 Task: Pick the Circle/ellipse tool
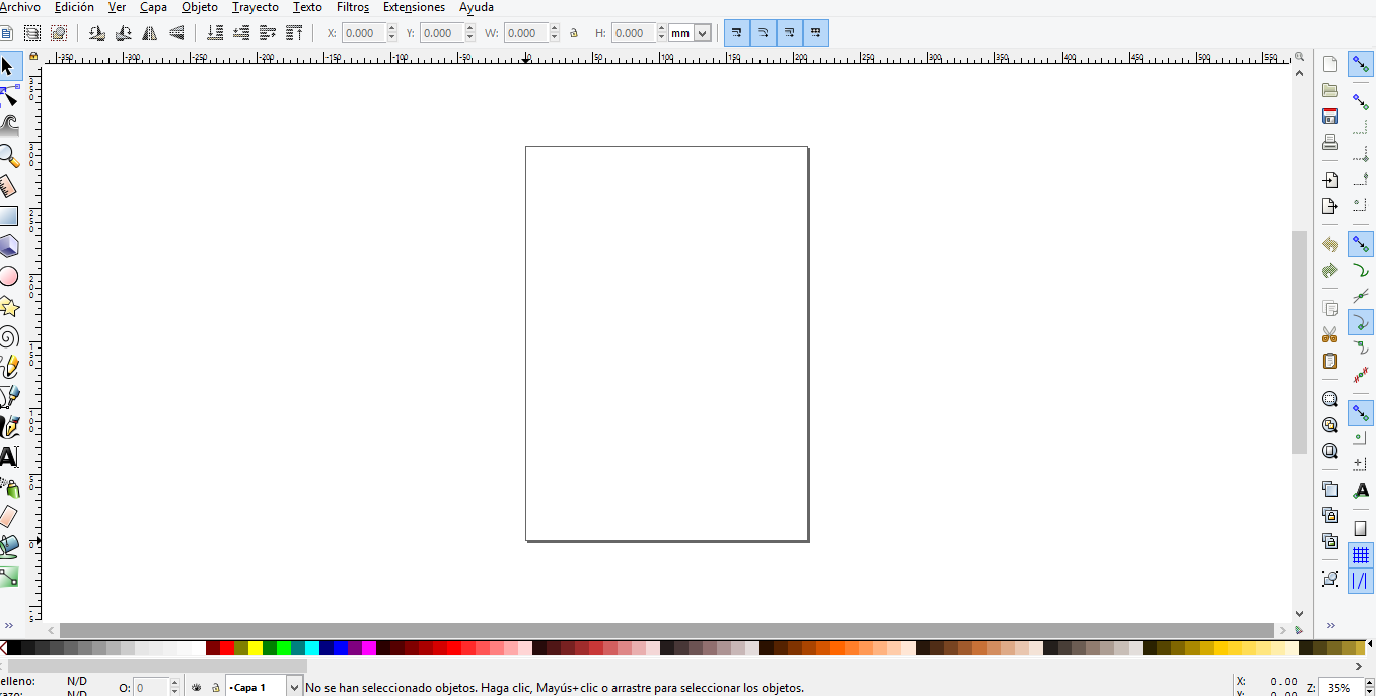tap(9, 276)
